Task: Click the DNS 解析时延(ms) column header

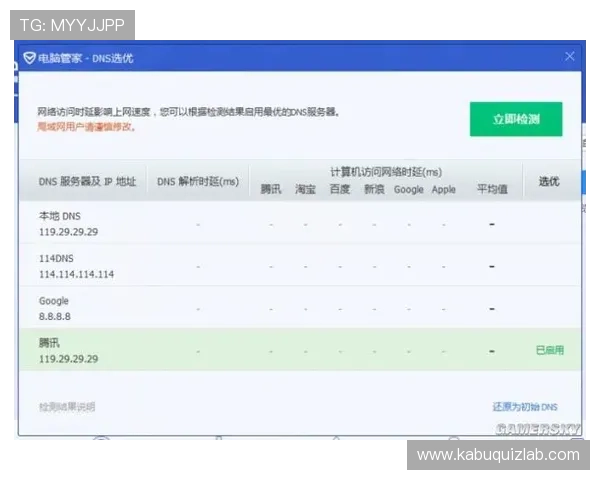Action: (x=198, y=181)
